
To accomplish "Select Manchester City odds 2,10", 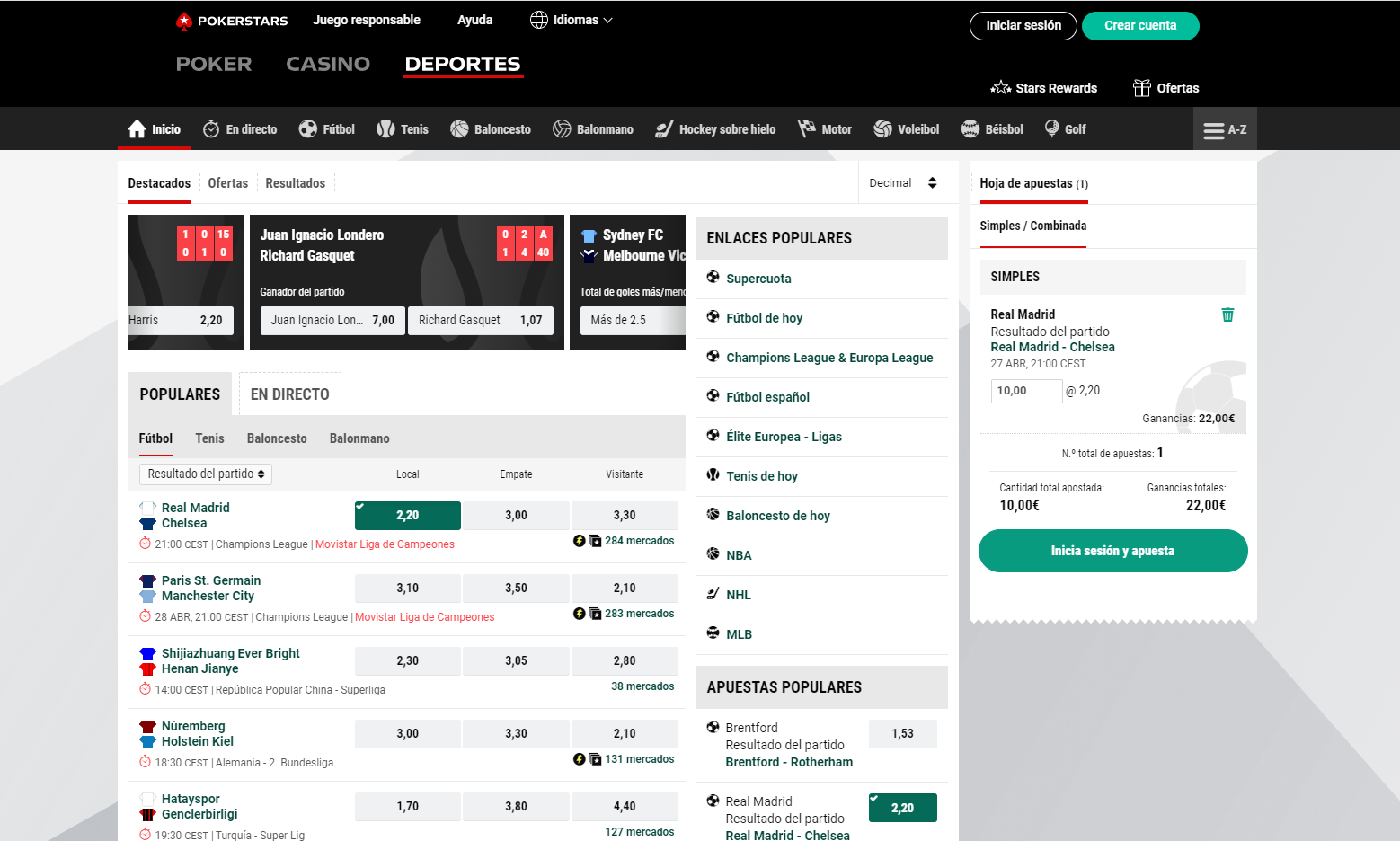I will 625,589.
